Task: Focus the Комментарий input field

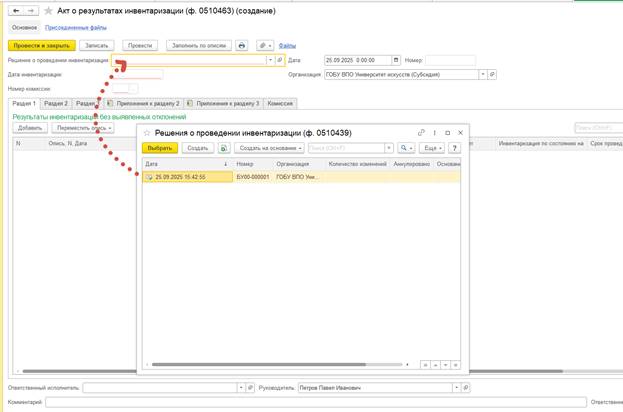Action: coord(315,402)
